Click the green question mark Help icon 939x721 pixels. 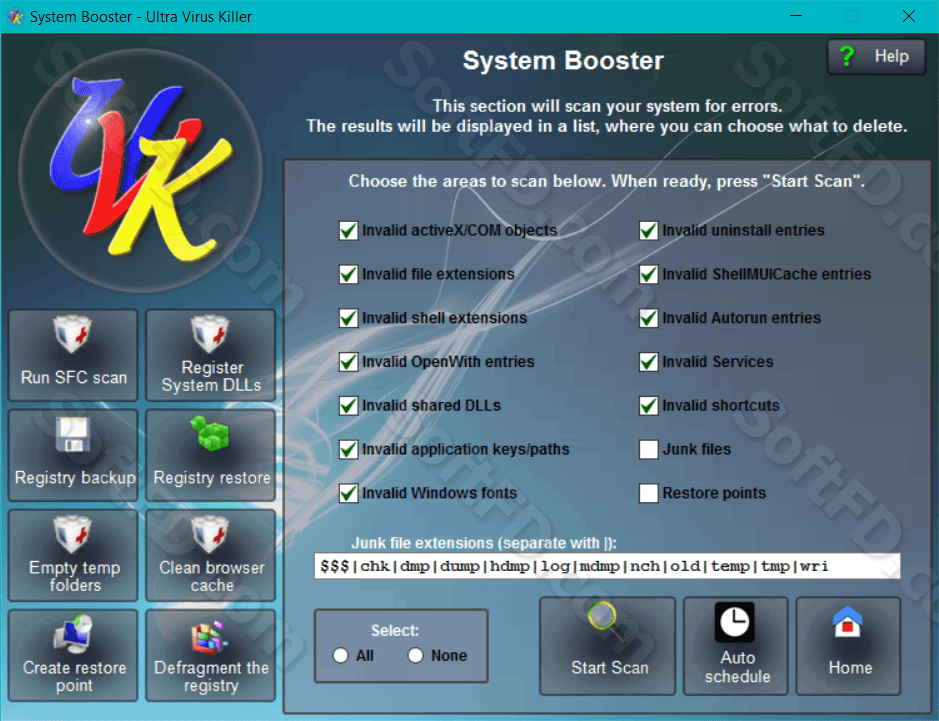847,56
